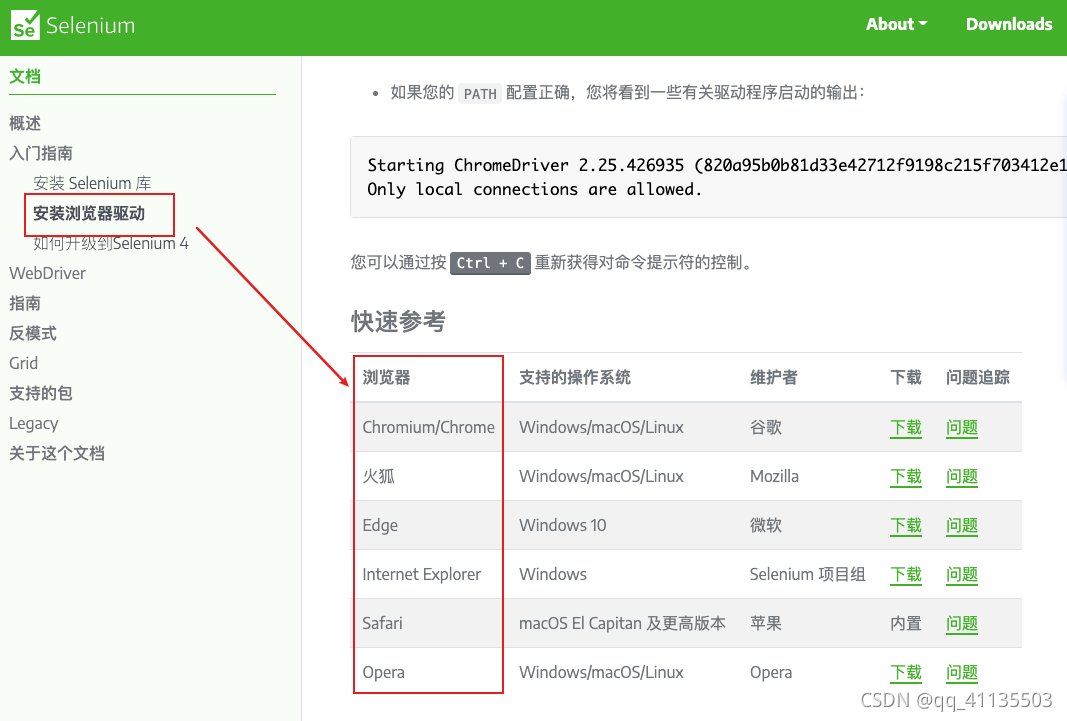Screen dimensions: 1067x721
Task: Open the About dropdown menu
Action: tap(896, 24)
